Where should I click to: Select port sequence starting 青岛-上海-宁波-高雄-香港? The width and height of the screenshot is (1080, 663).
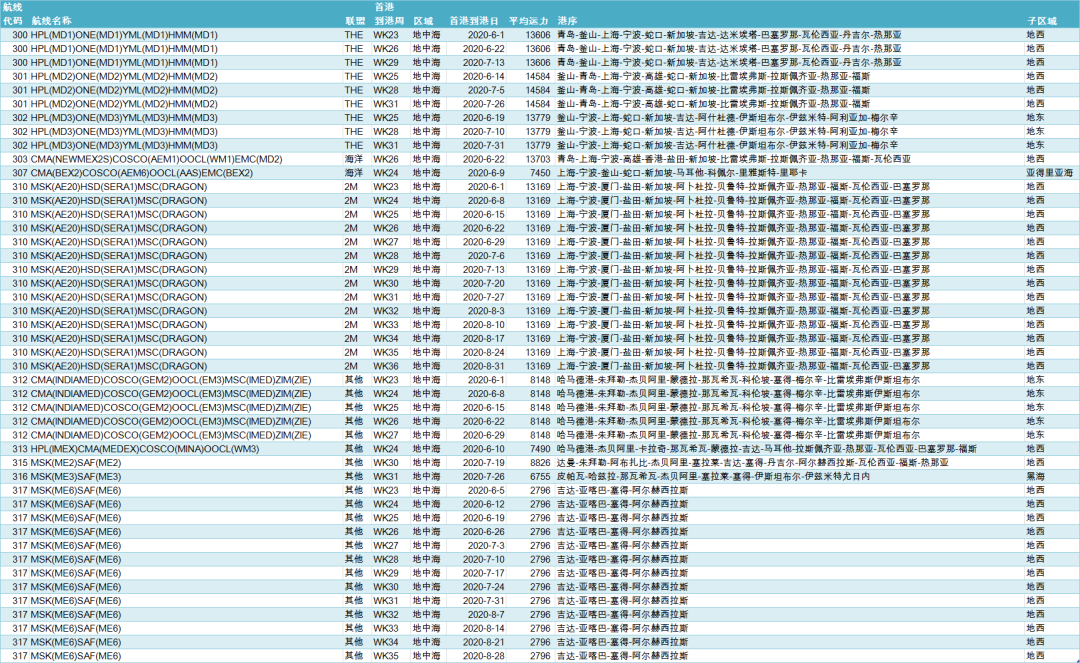[734, 159]
